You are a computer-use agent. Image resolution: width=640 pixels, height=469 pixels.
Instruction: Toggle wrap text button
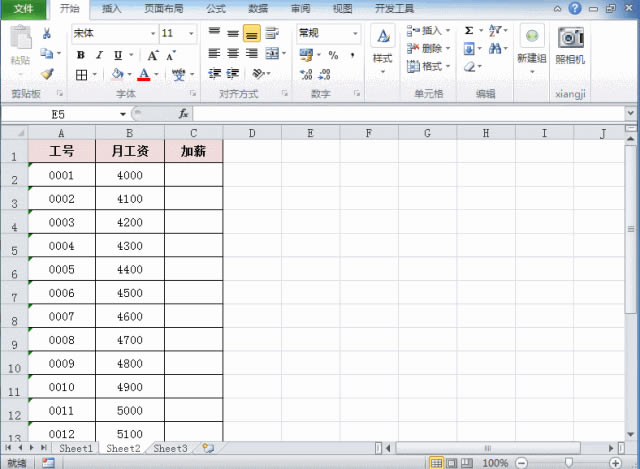(272, 33)
